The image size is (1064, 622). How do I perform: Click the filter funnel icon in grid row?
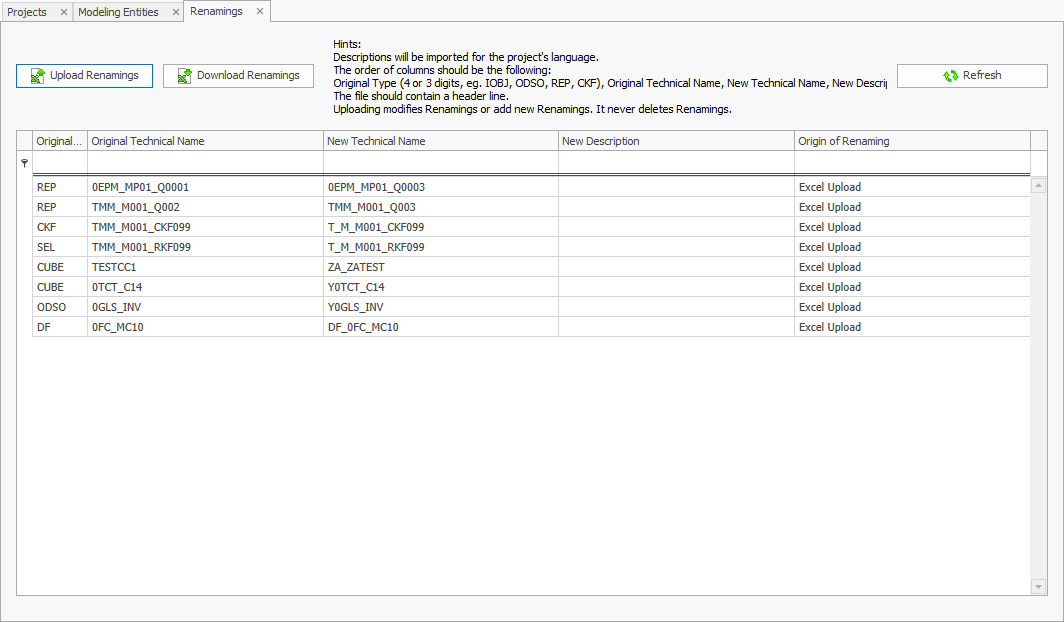(x=24, y=162)
